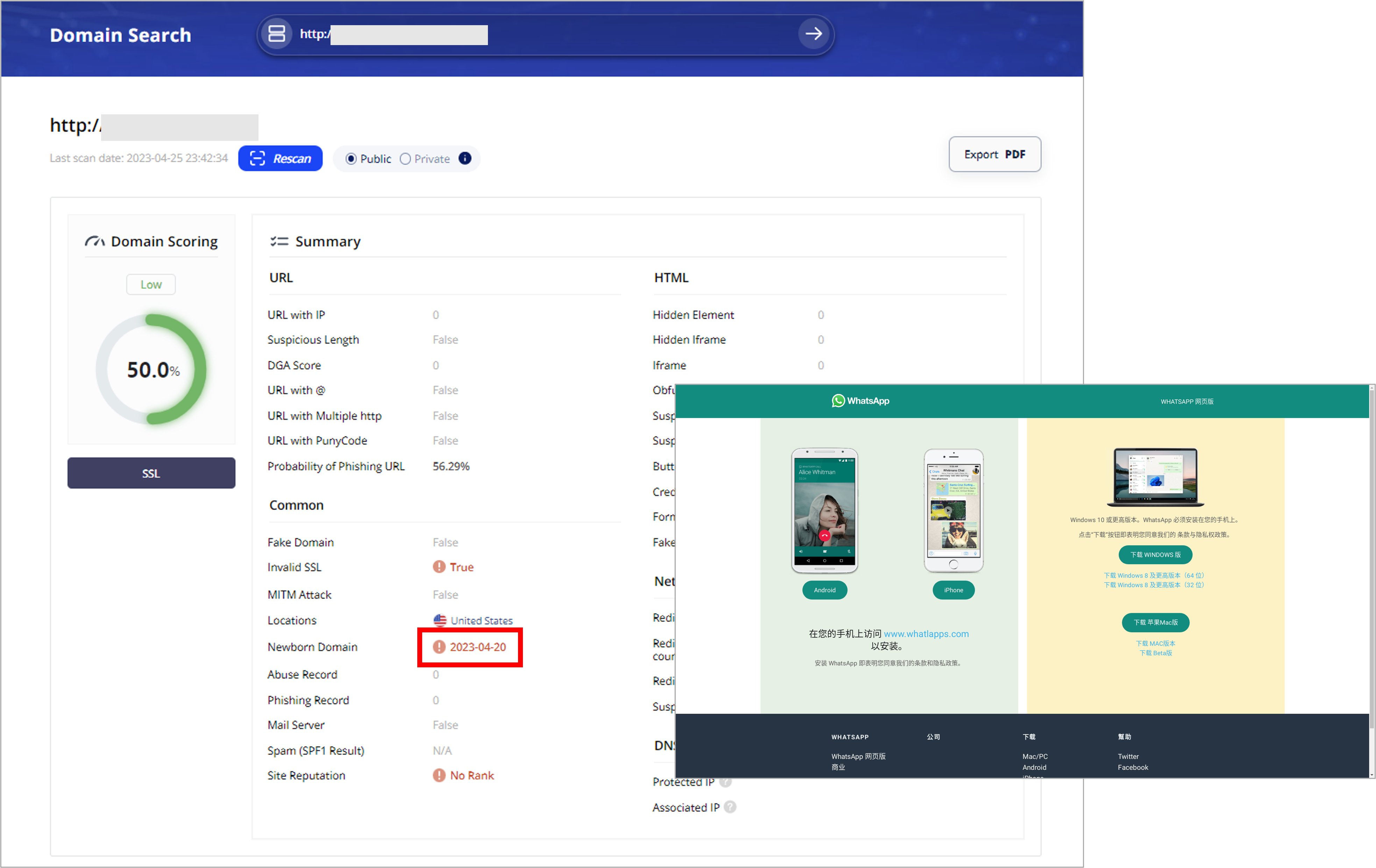Click help icon next to Associated IP
Viewport: 1376px width, 868px height.
[730, 807]
